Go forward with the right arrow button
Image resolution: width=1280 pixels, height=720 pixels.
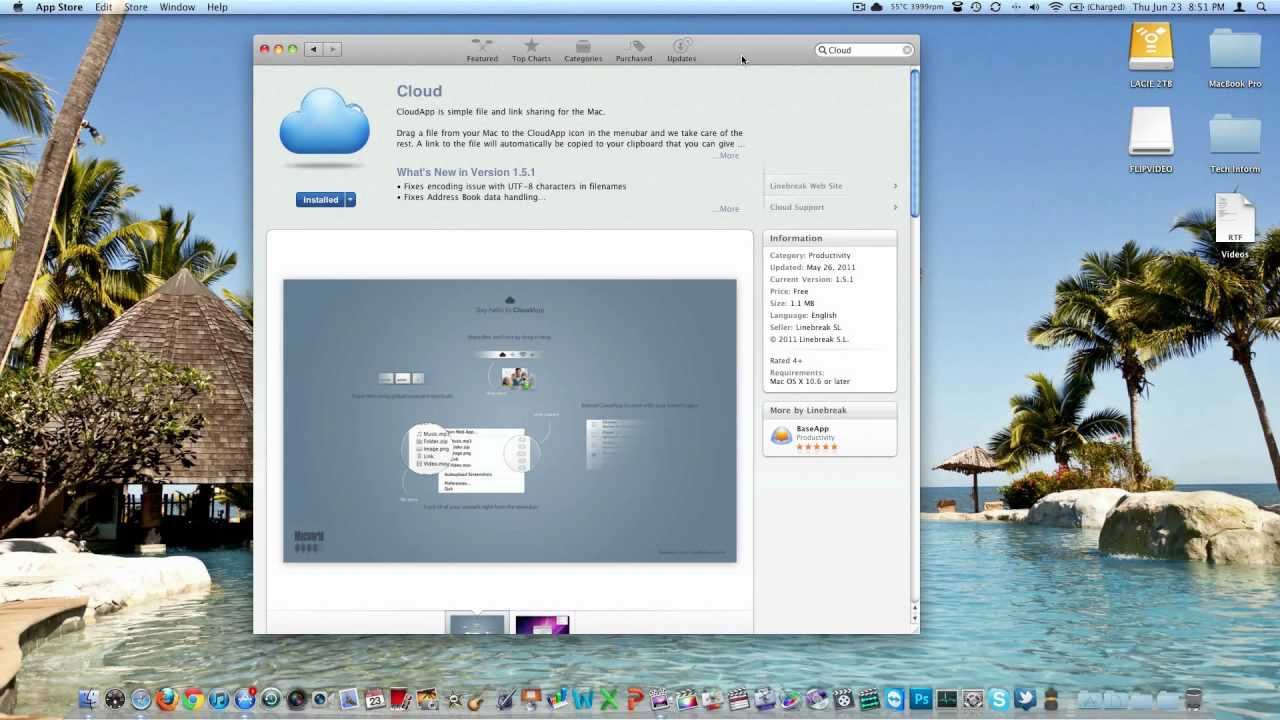click(x=332, y=49)
